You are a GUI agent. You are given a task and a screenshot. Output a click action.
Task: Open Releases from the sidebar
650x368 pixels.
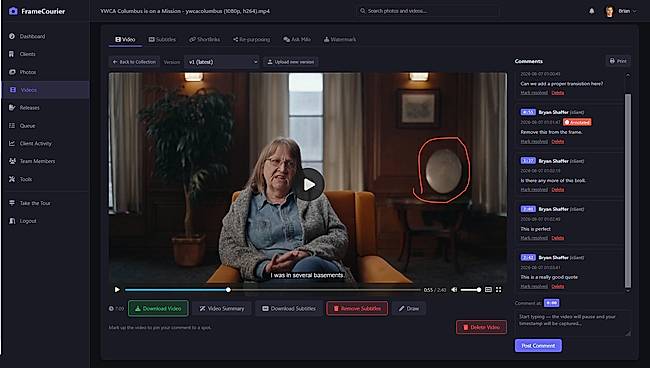click(45, 108)
